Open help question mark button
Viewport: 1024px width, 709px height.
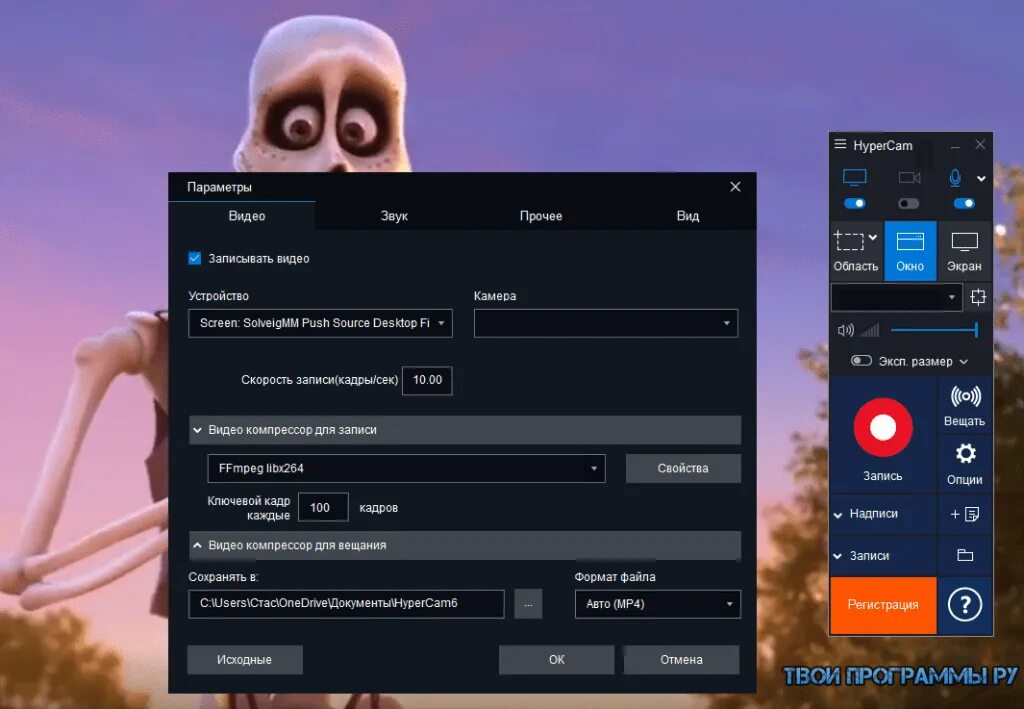[965, 605]
